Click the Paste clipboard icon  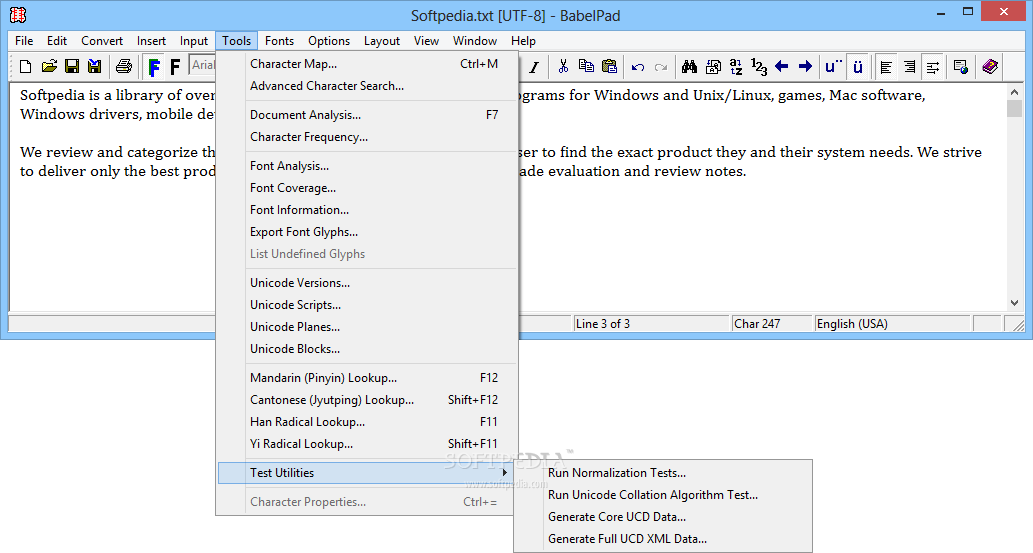[x=609, y=67]
